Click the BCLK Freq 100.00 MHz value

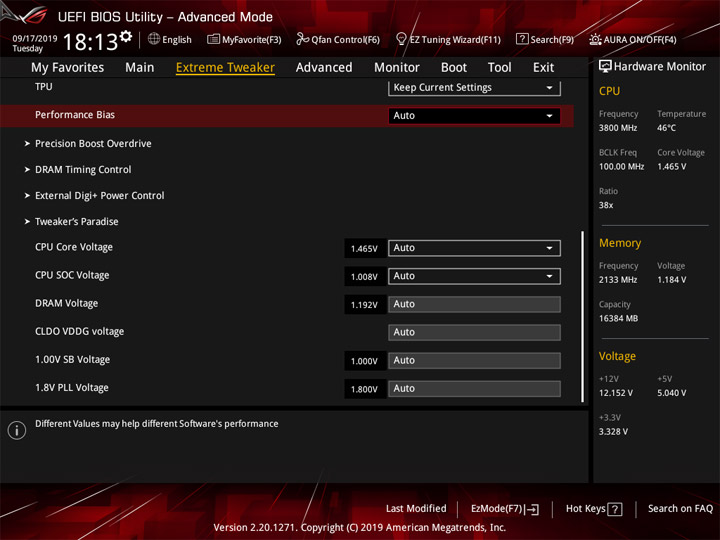click(x=621, y=167)
